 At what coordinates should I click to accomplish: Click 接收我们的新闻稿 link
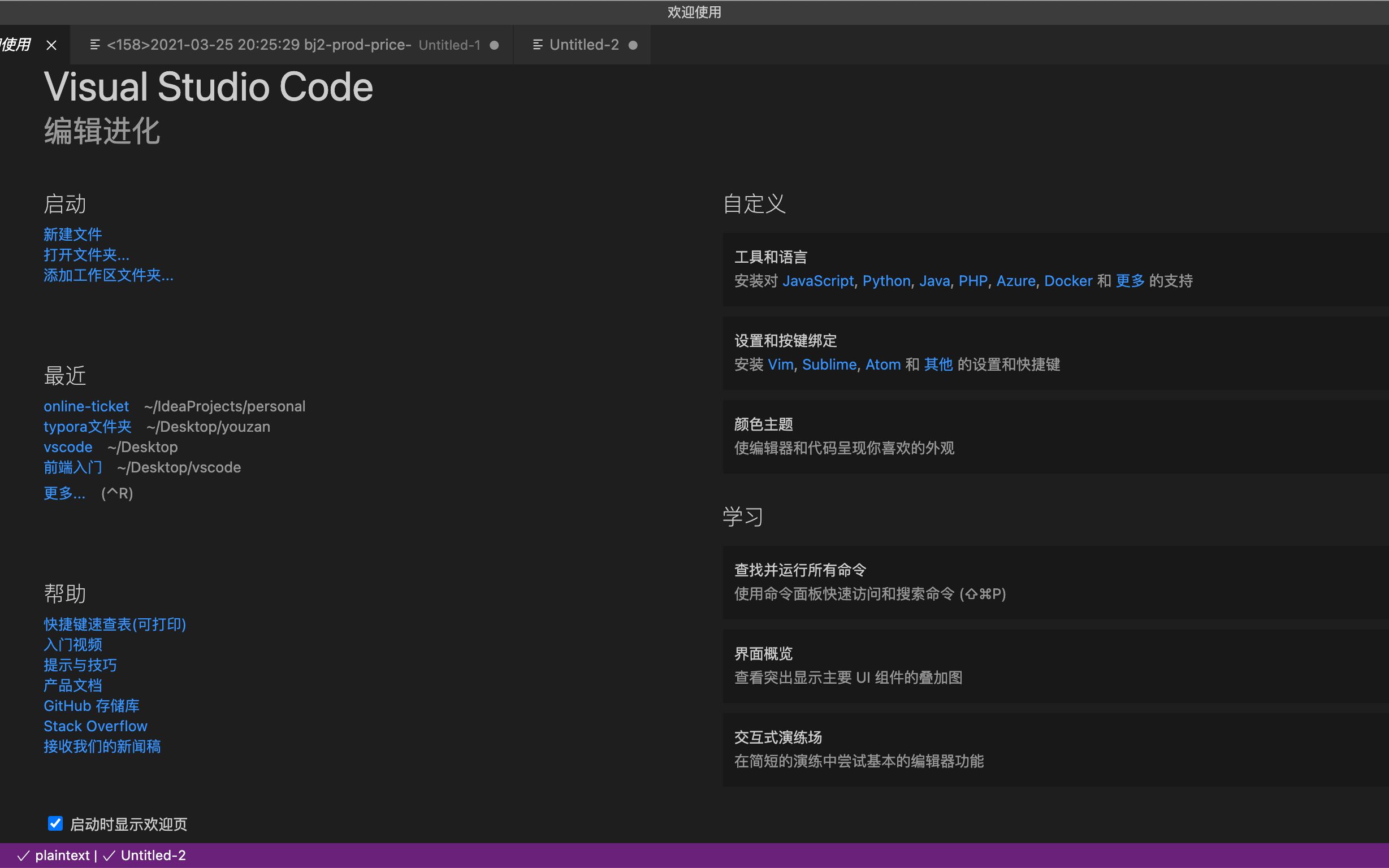(x=102, y=747)
